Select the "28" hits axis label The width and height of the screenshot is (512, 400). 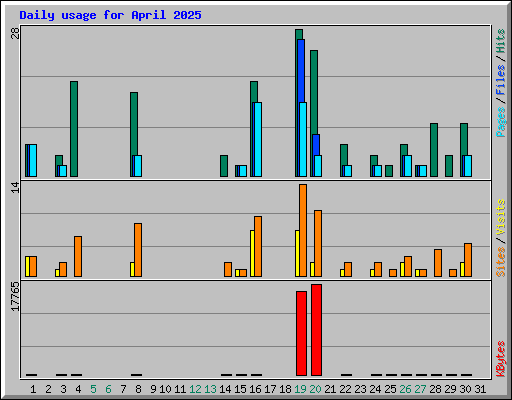(x=15, y=33)
